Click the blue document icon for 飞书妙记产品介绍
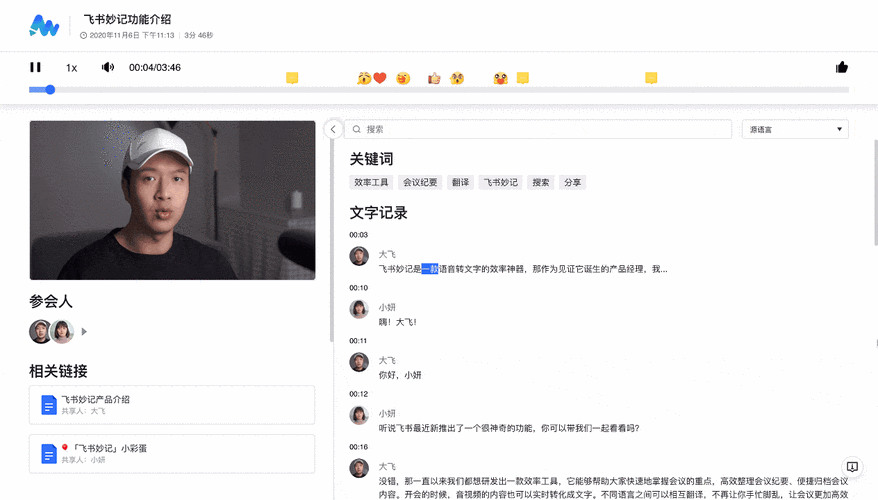The height and width of the screenshot is (500, 878). point(49,405)
